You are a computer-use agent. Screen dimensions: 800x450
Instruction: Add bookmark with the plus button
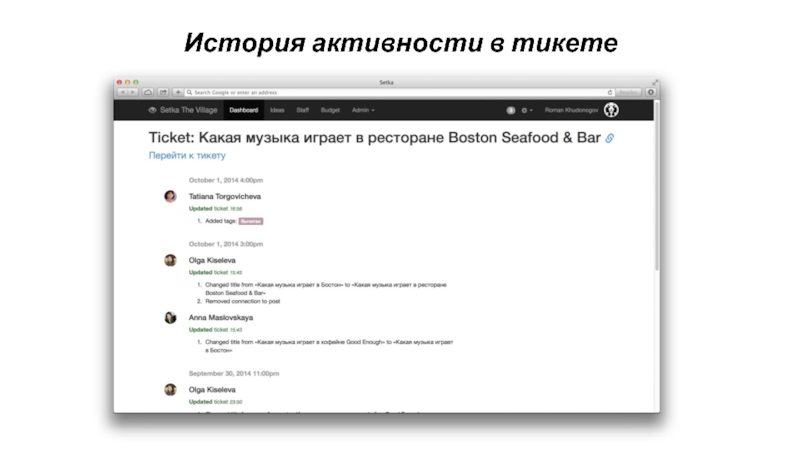(x=178, y=92)
